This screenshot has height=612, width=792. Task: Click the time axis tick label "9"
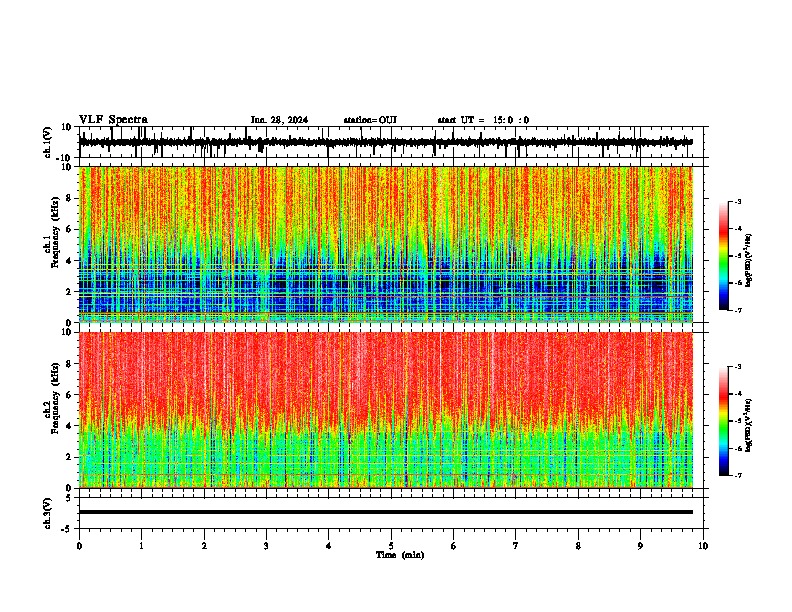pos(640,546)
